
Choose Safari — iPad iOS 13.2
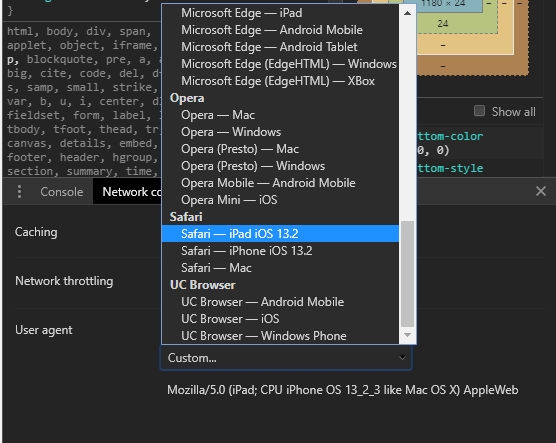280,234
